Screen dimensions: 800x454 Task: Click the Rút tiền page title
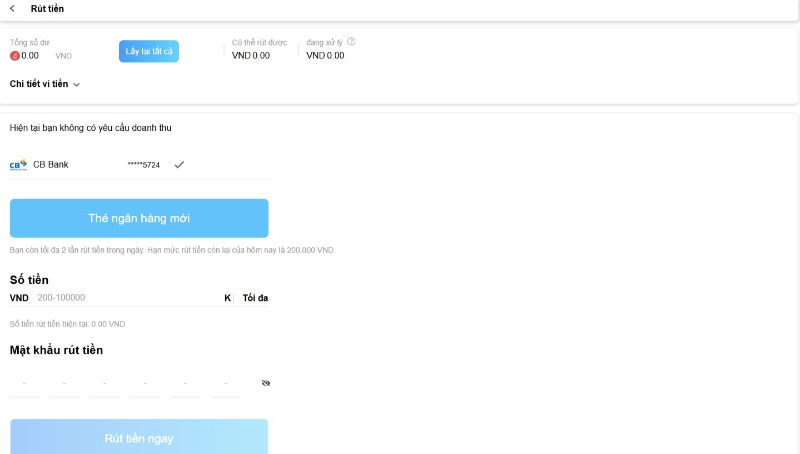click(x=47, y=9)
